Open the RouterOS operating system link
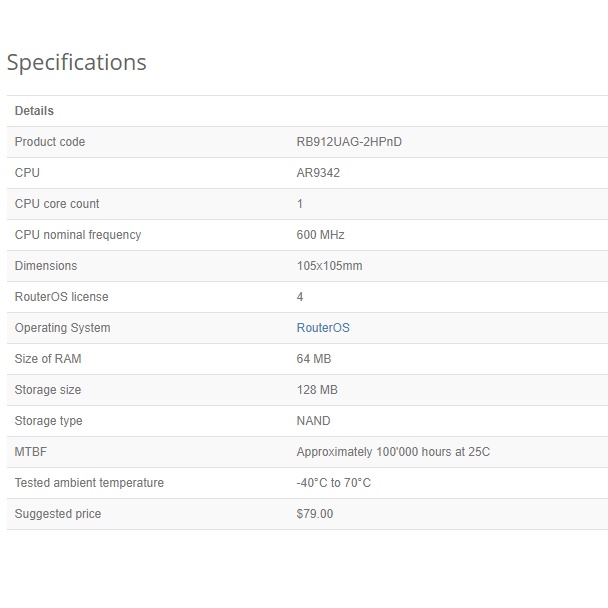608x608 pixels. coord(323,328)
